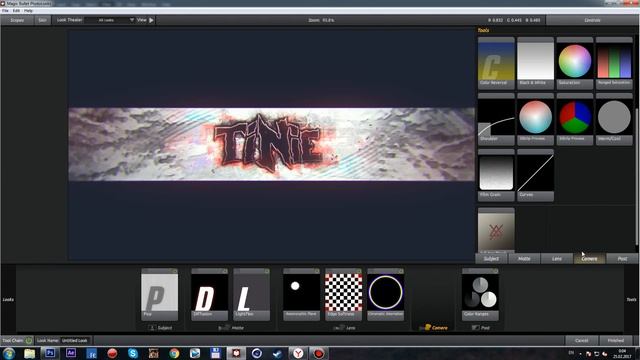Select the LightFlex tool in the chain
Image resolution: width=640 pixels, height=360 pixels.
251,295
